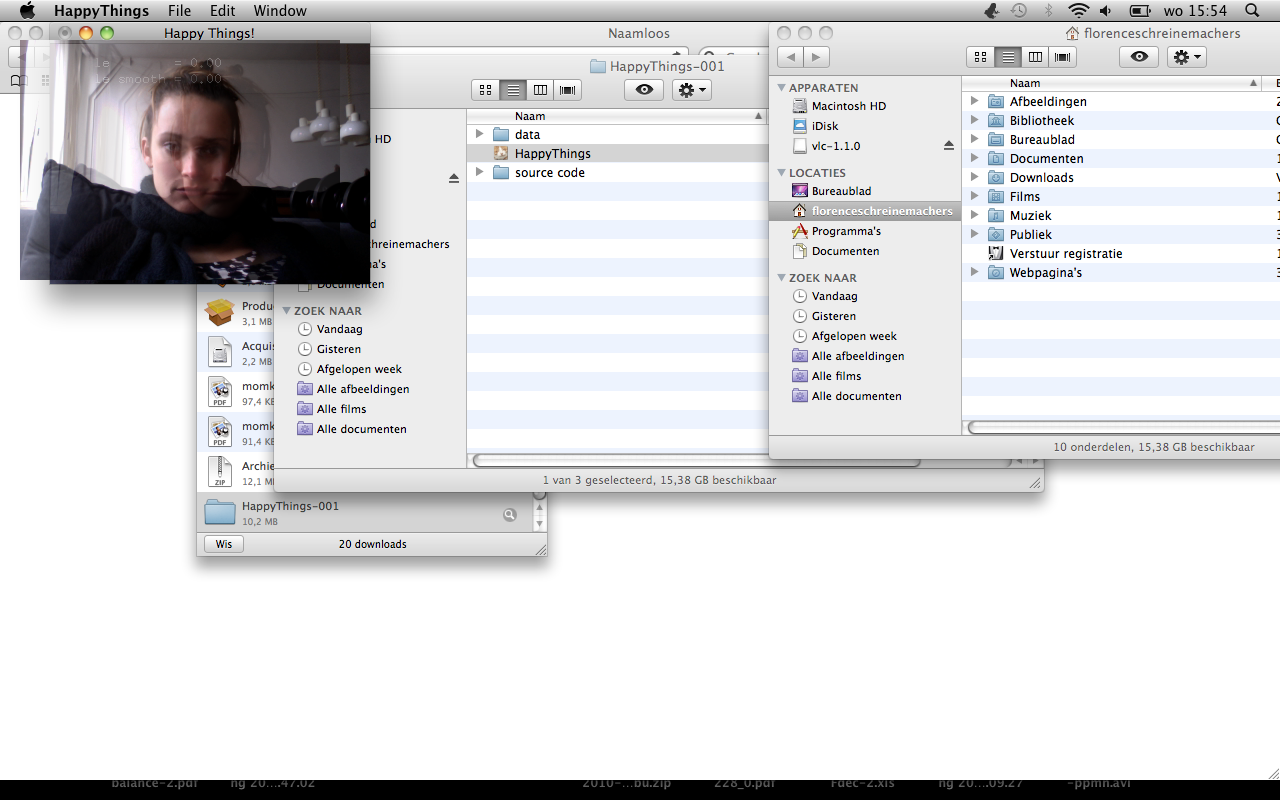Image resolution: width=1280 pixels, height=800 pixels.
Task: Expand the data folder
Action: click(479, 134)
